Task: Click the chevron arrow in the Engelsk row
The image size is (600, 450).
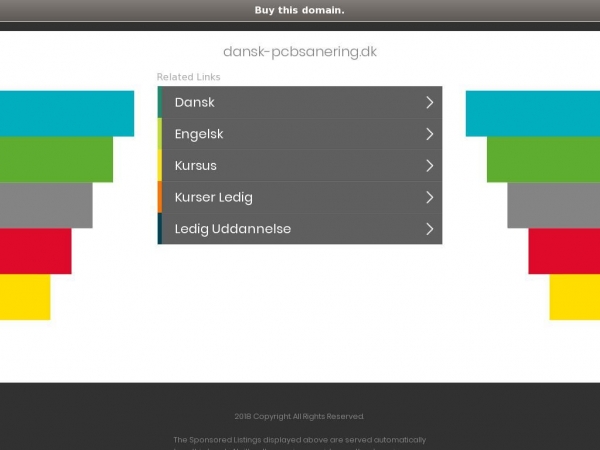Action: click(x=430, y=134)
